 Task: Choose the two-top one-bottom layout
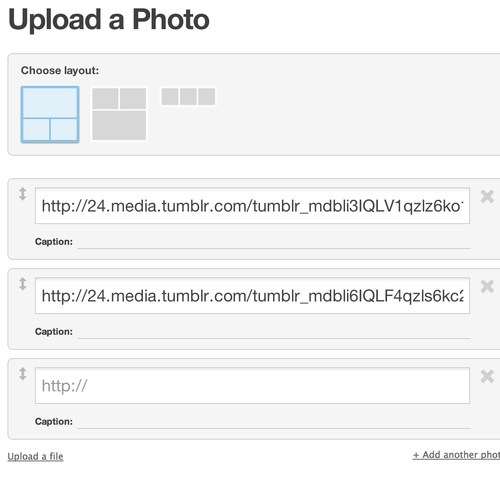pos(119,114)
